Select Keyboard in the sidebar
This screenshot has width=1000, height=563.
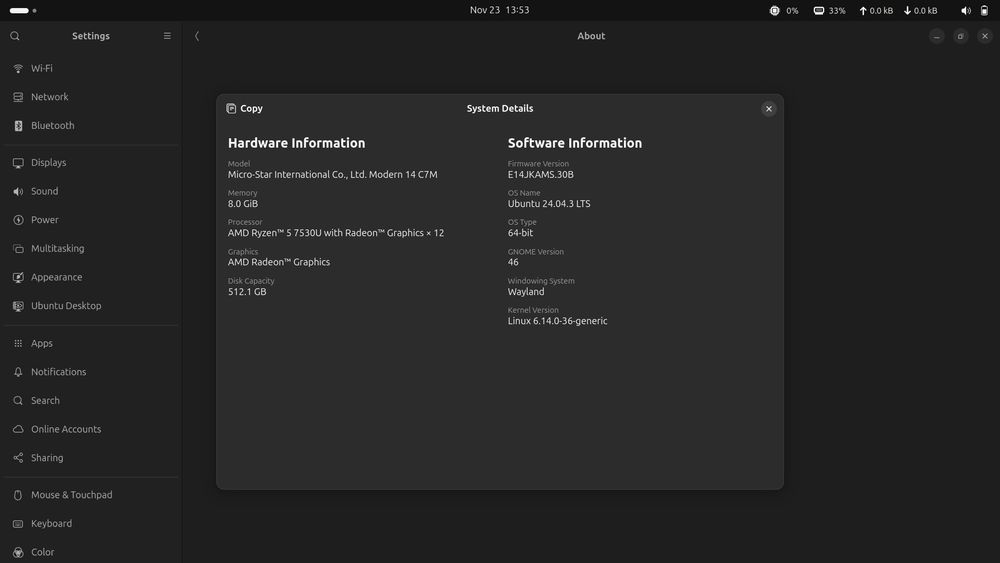coord(91,523)
